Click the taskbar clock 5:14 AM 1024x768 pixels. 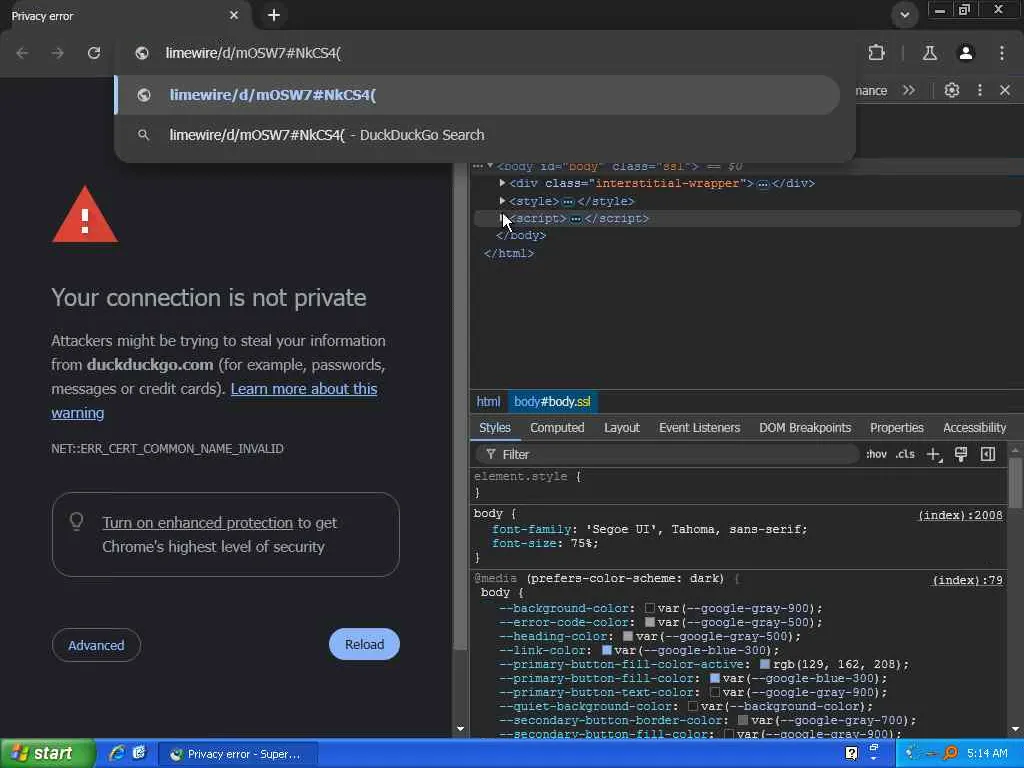point(987,754)
